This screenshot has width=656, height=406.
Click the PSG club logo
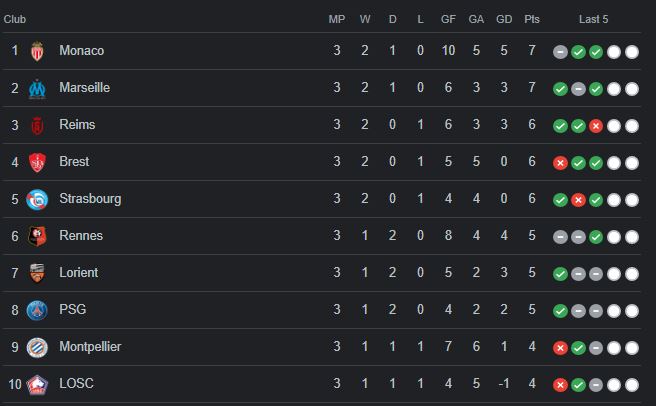(37, 311)
